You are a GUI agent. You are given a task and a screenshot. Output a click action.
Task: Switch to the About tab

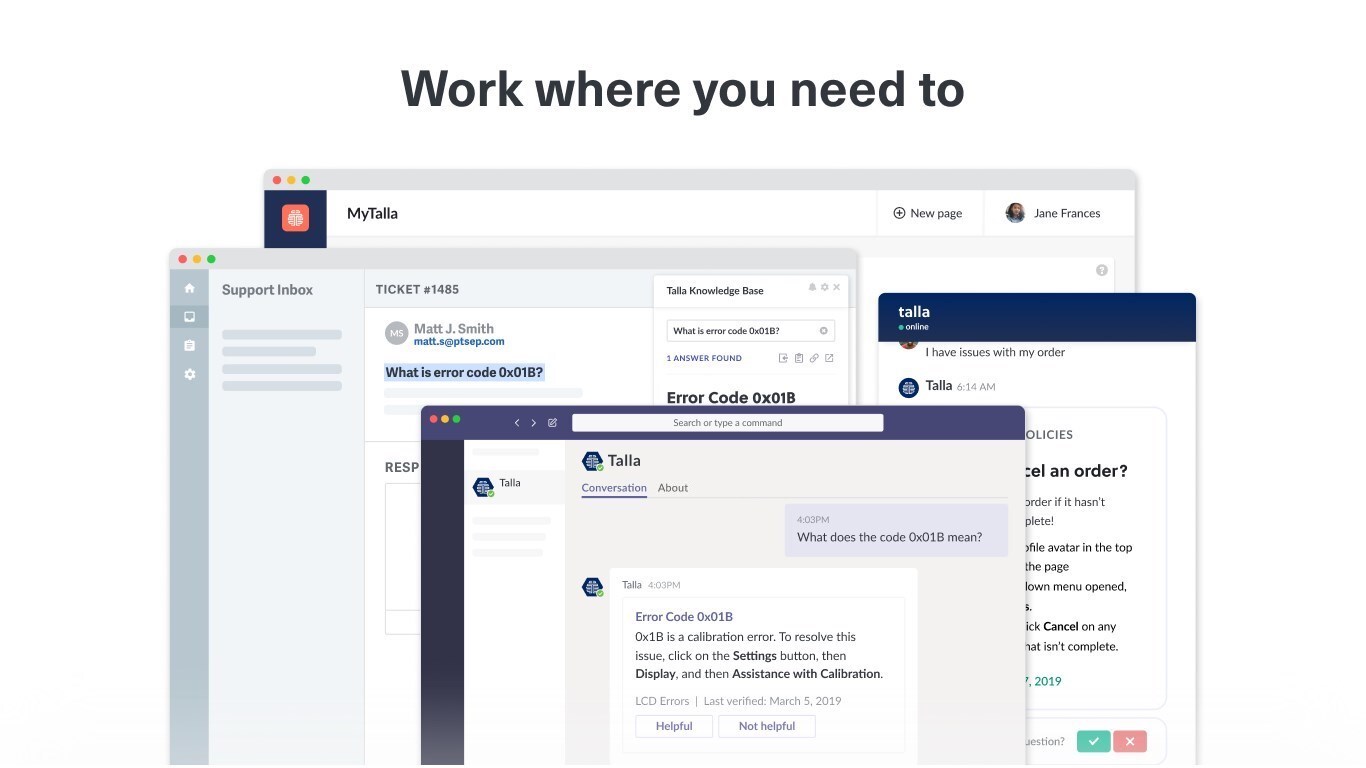(673, 488)
